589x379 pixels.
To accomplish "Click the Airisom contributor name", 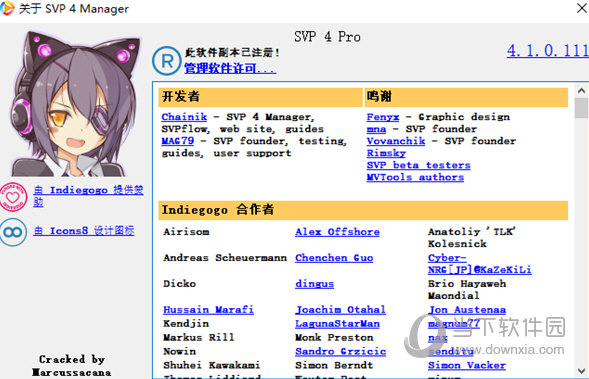I will pyautogui.click(x=186, y=232).
